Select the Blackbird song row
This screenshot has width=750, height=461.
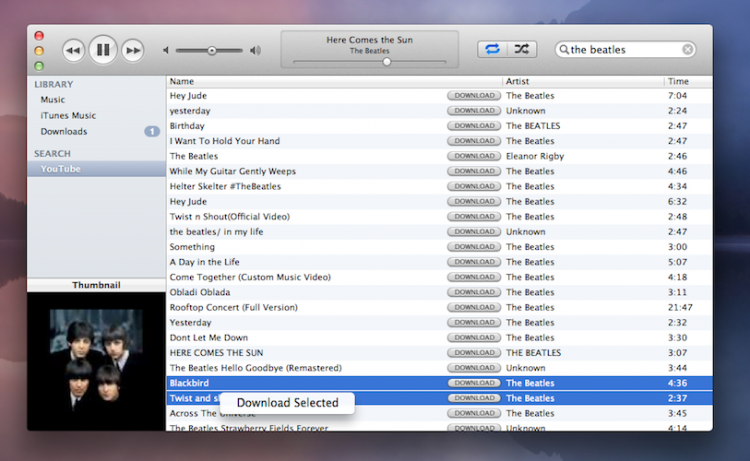tap(439, 383)
